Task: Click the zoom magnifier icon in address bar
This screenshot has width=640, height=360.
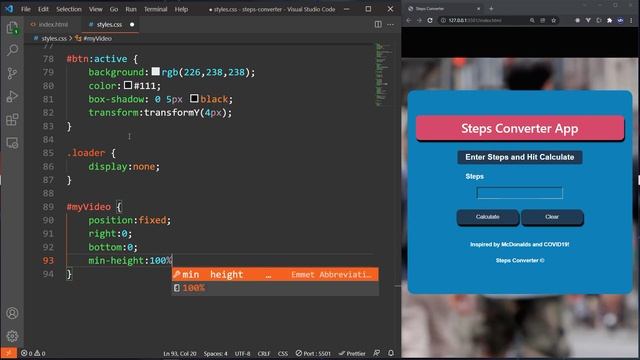Action: click(x=532, y=20)
